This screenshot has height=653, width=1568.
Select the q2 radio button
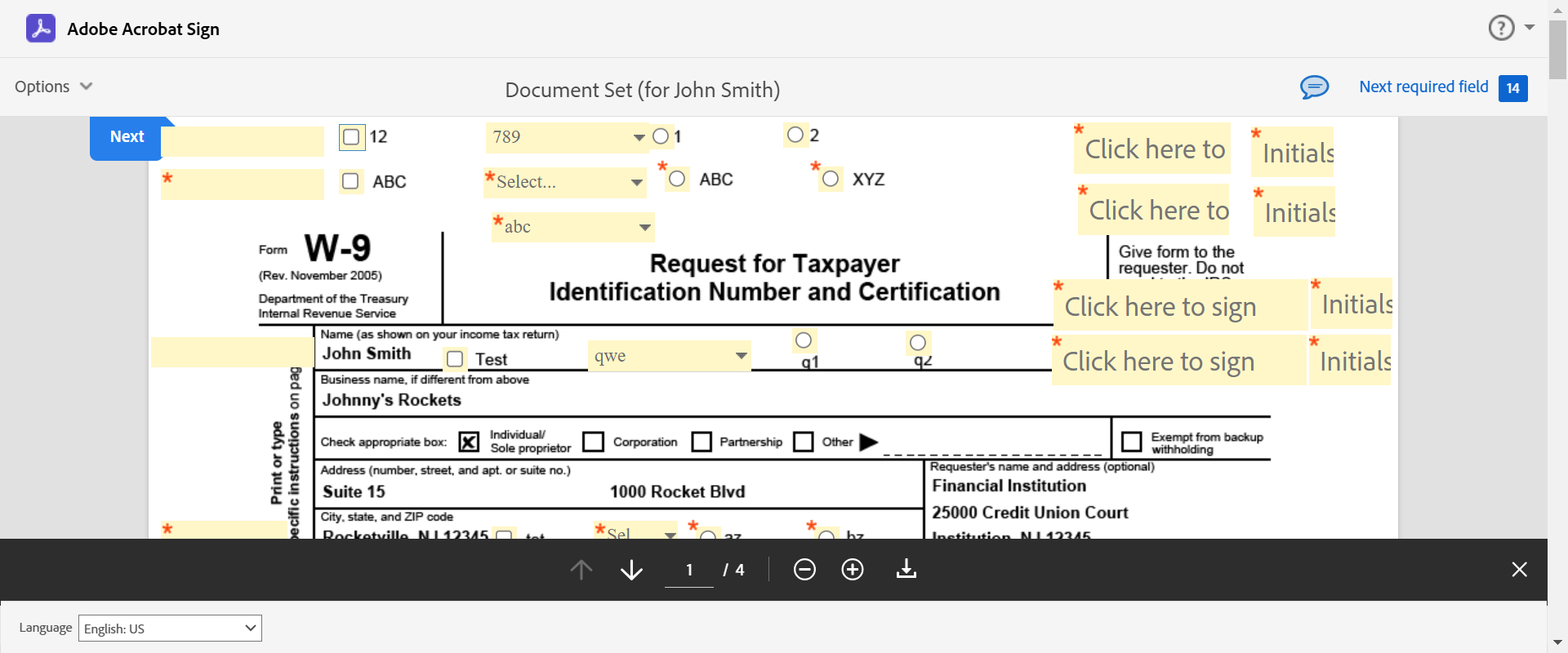coord(918,343)
